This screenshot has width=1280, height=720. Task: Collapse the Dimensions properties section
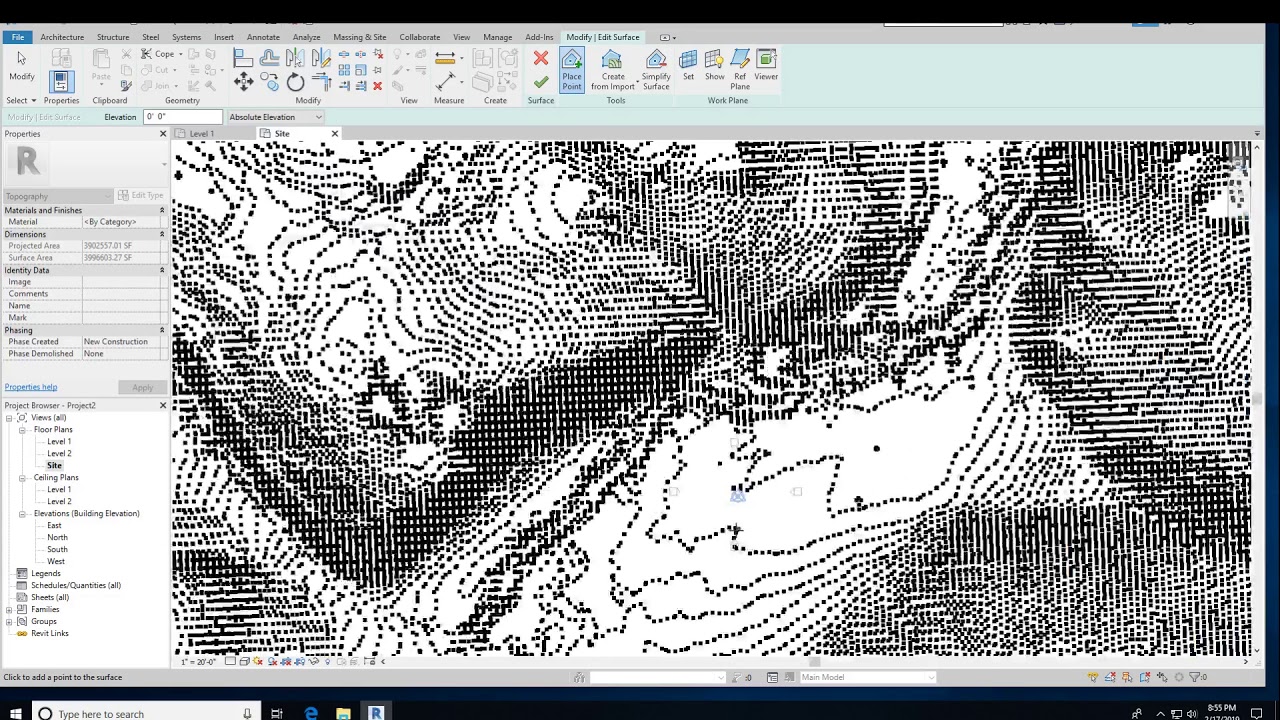coord(161,234)
